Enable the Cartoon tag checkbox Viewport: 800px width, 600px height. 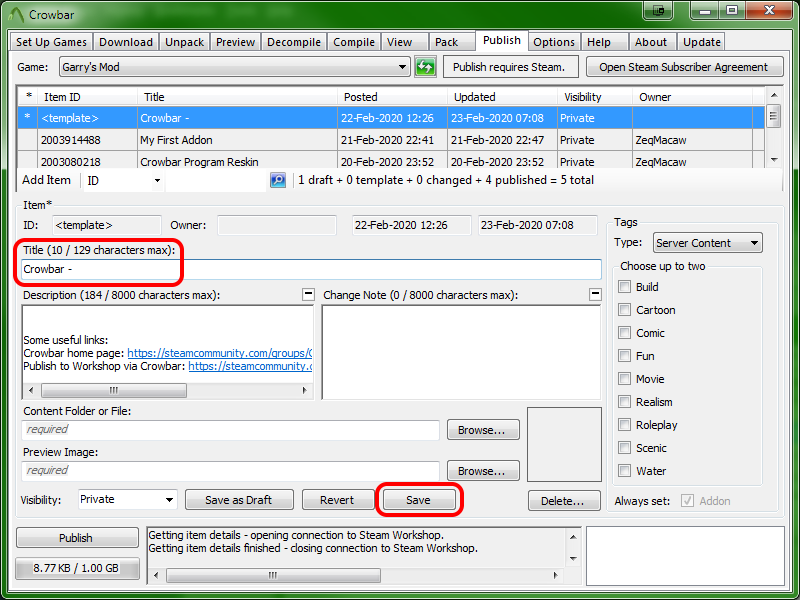[624, 310]
